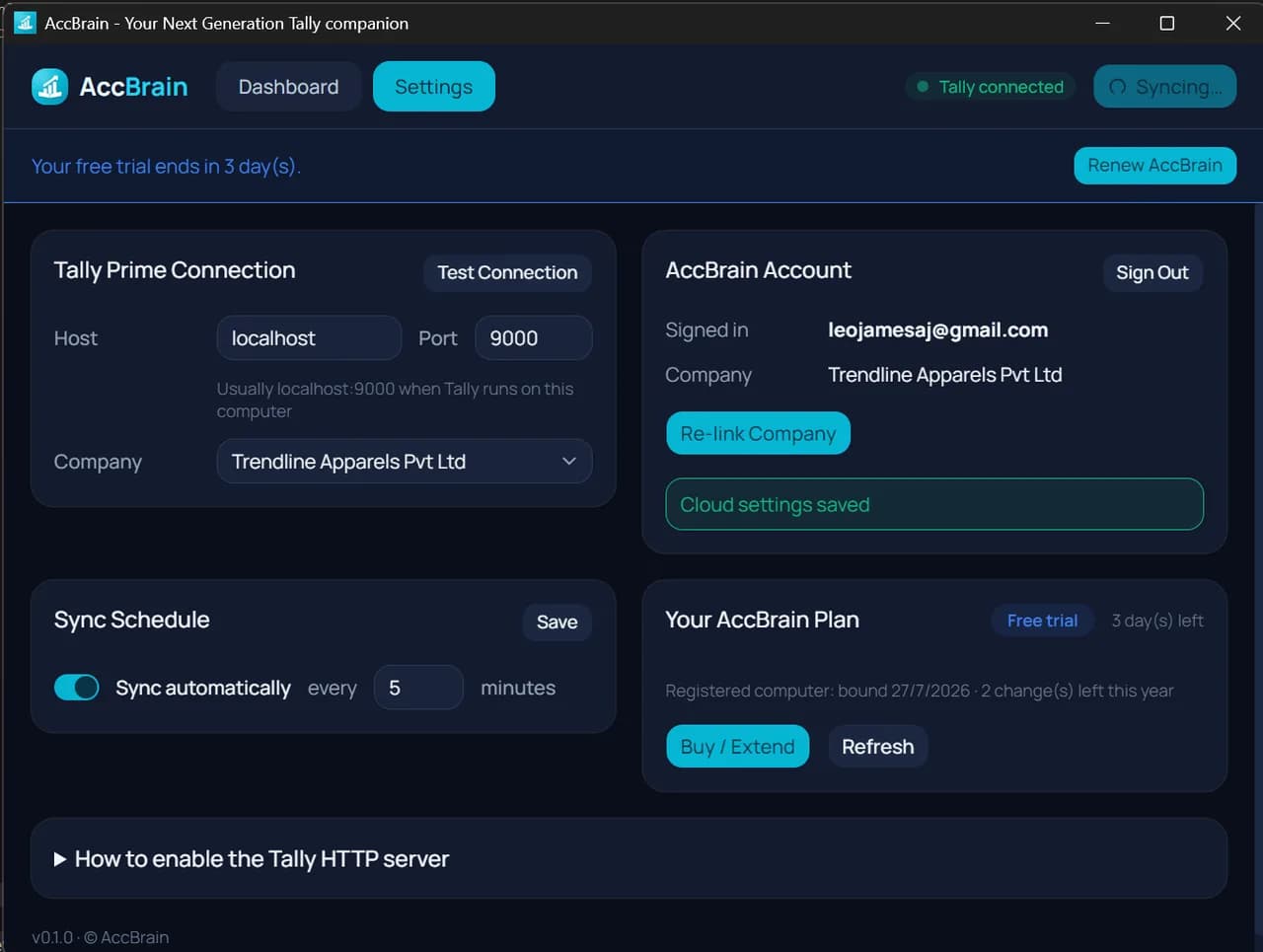Click the Renew AccBrain button
1263x952 pixels.
point(1154,166)
